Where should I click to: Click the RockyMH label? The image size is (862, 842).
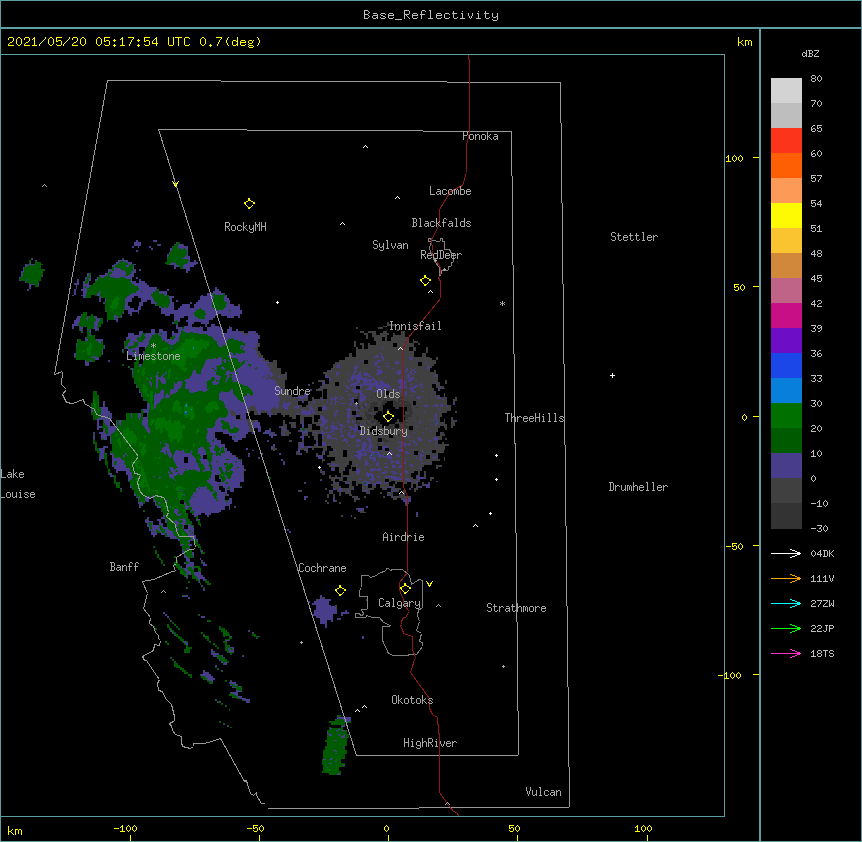245,226
